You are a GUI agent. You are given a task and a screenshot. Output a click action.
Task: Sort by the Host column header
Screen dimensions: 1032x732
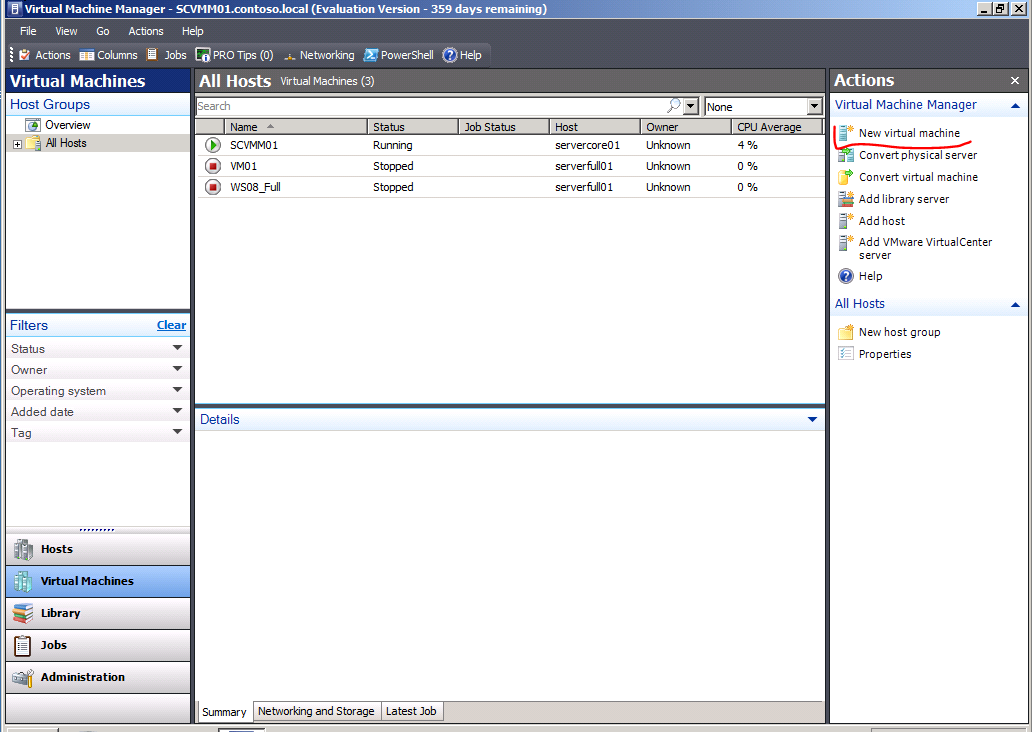point(595,127)
